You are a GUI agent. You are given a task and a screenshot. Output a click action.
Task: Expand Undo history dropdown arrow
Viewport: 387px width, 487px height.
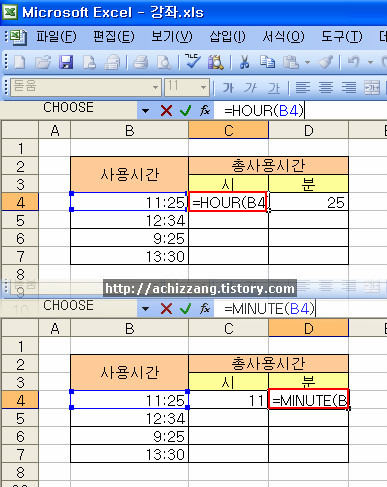(370, 62)
